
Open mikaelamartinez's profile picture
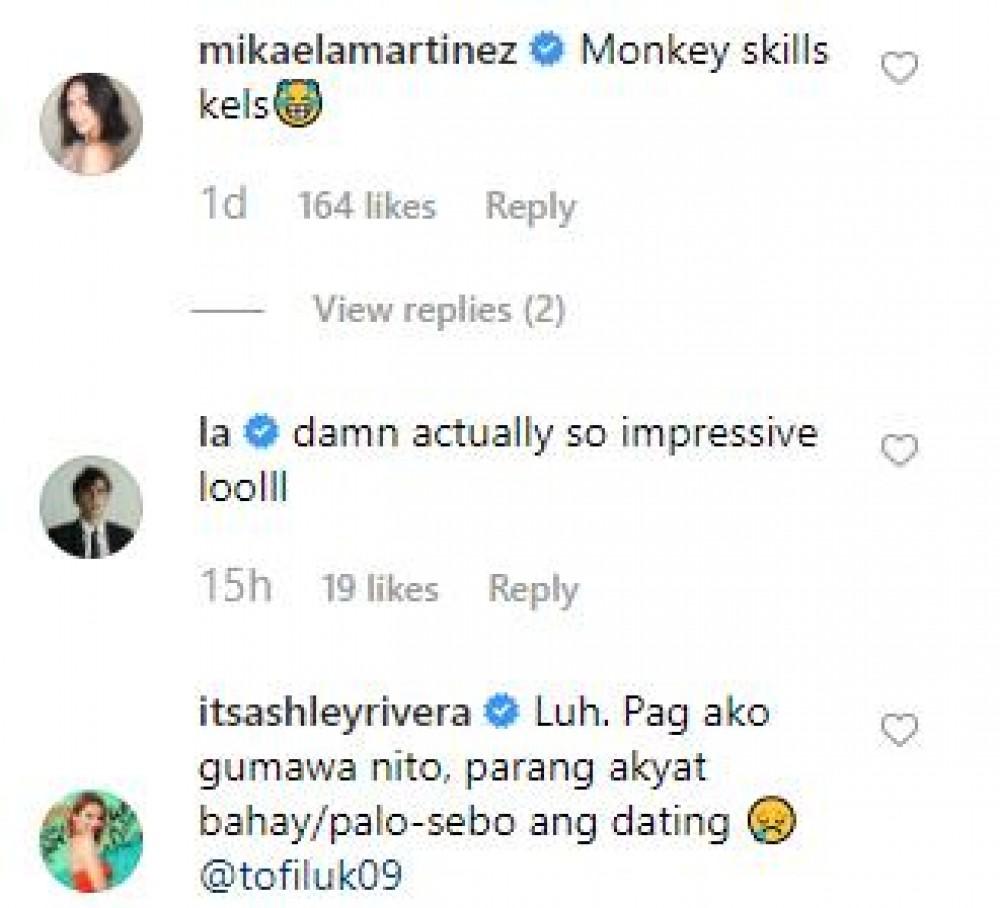(91, 123)
